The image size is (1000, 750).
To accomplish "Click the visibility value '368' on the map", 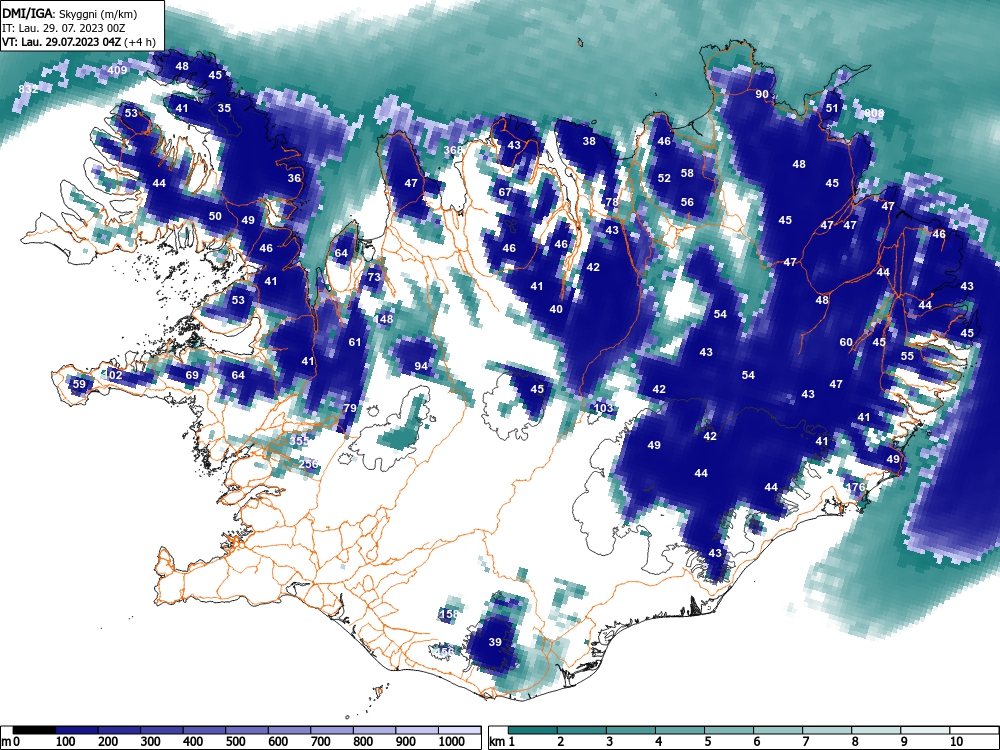I will point(453,151).
